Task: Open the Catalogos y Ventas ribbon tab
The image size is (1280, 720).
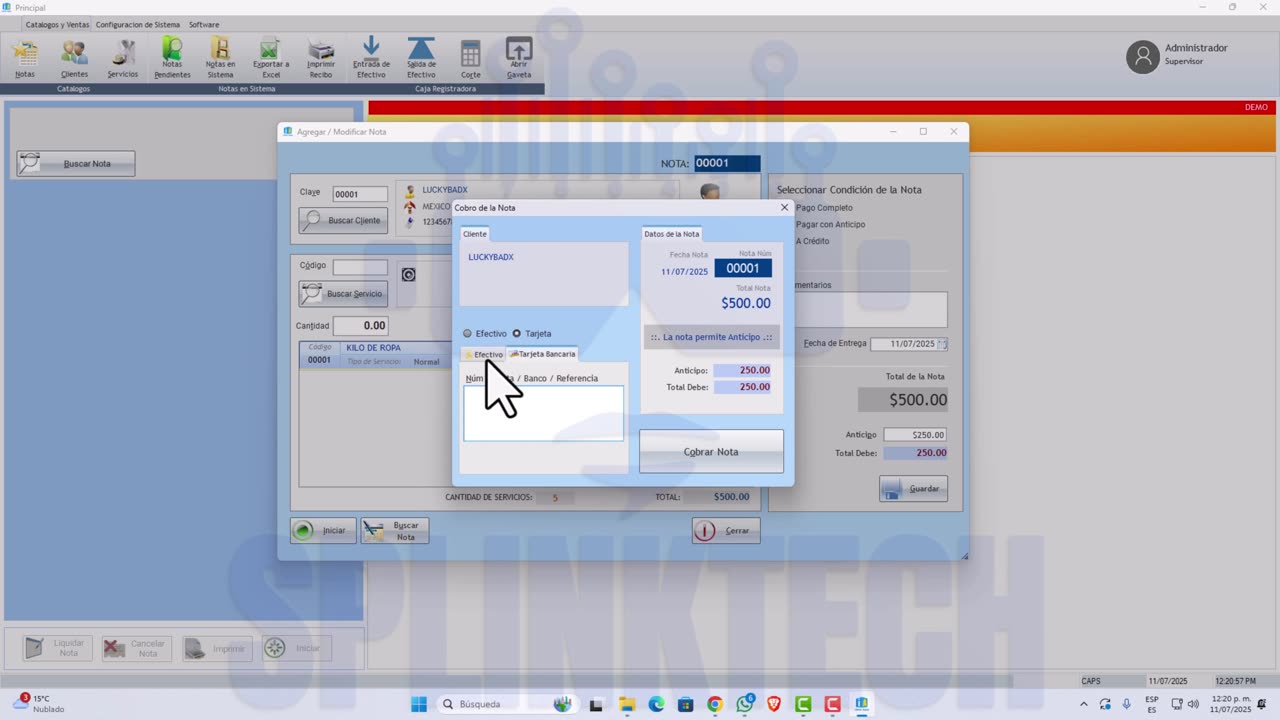Action: pos(56,24)
